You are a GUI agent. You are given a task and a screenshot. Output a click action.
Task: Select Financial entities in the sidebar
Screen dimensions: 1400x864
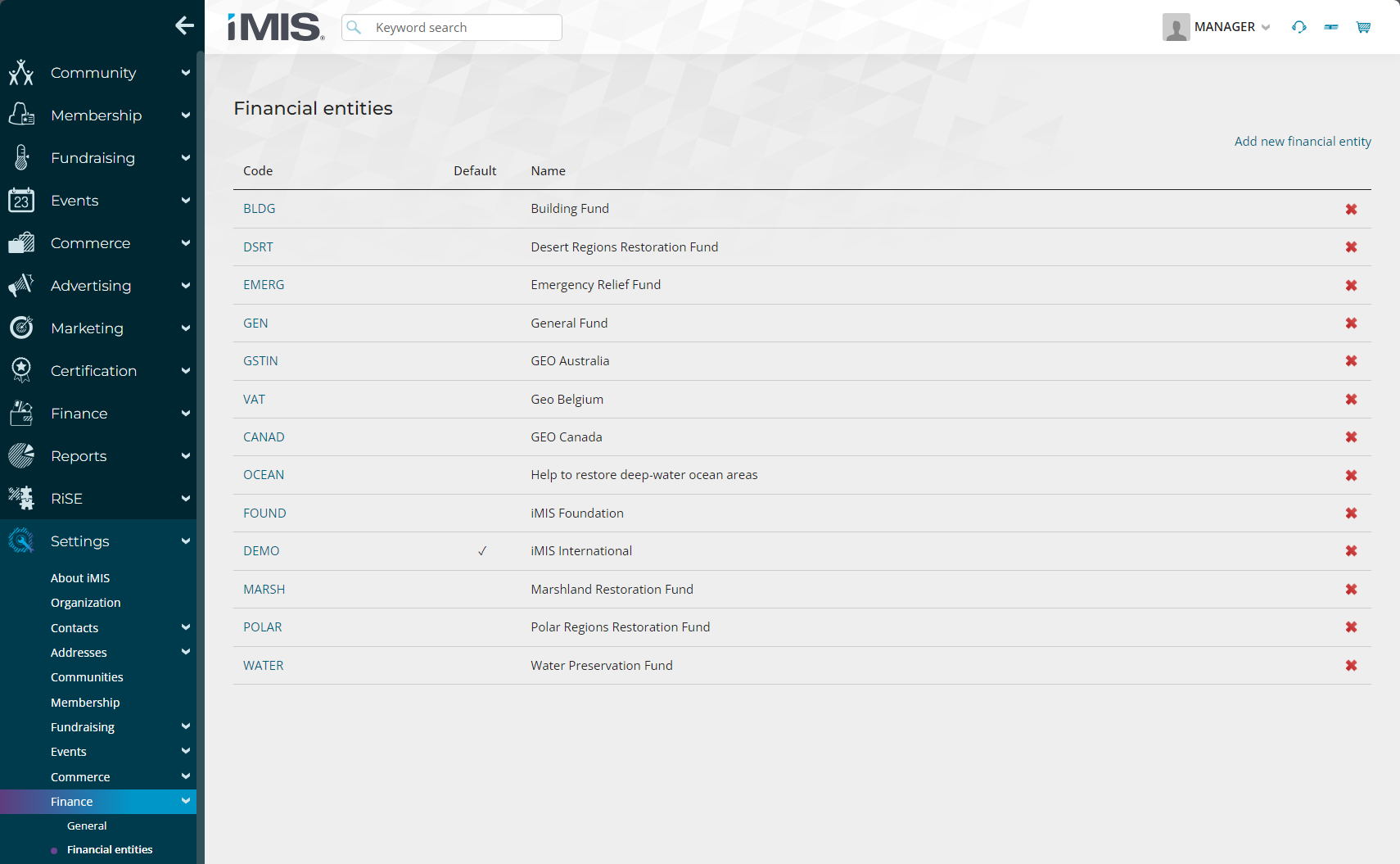pos(110,849)
